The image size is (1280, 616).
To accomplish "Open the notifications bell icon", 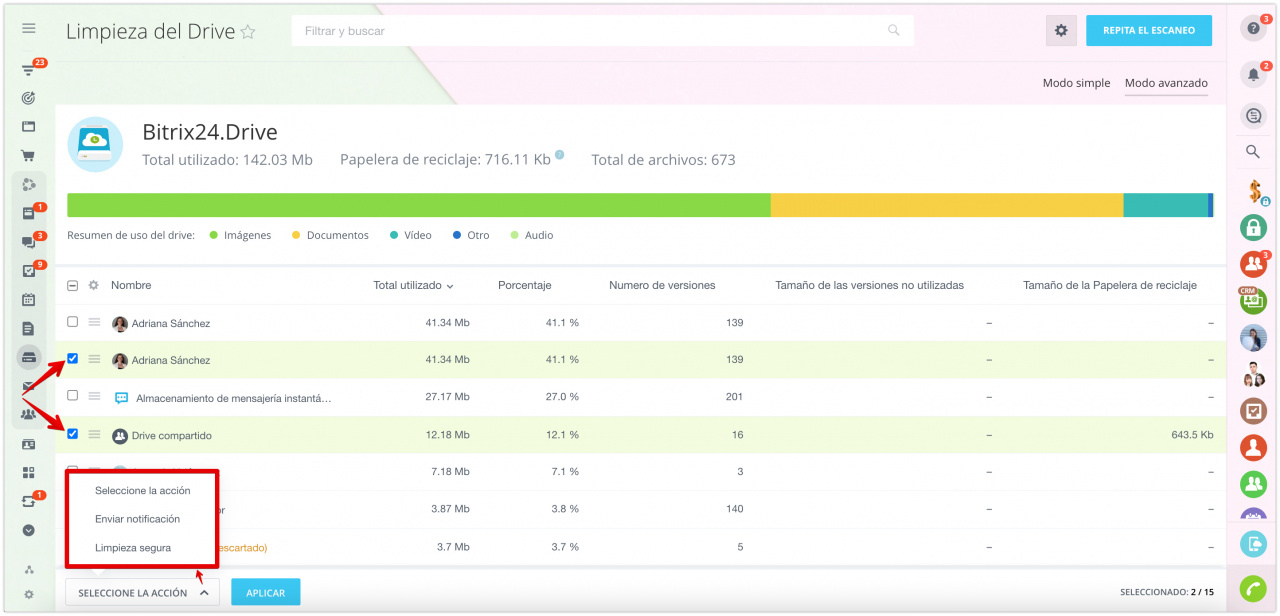I will tap(1253, 74).
